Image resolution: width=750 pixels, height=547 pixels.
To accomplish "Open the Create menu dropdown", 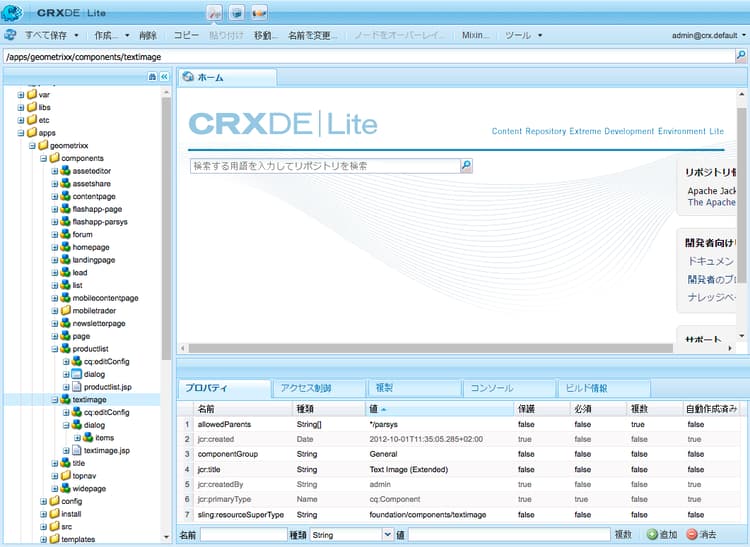I will click(x=111, y=35).
